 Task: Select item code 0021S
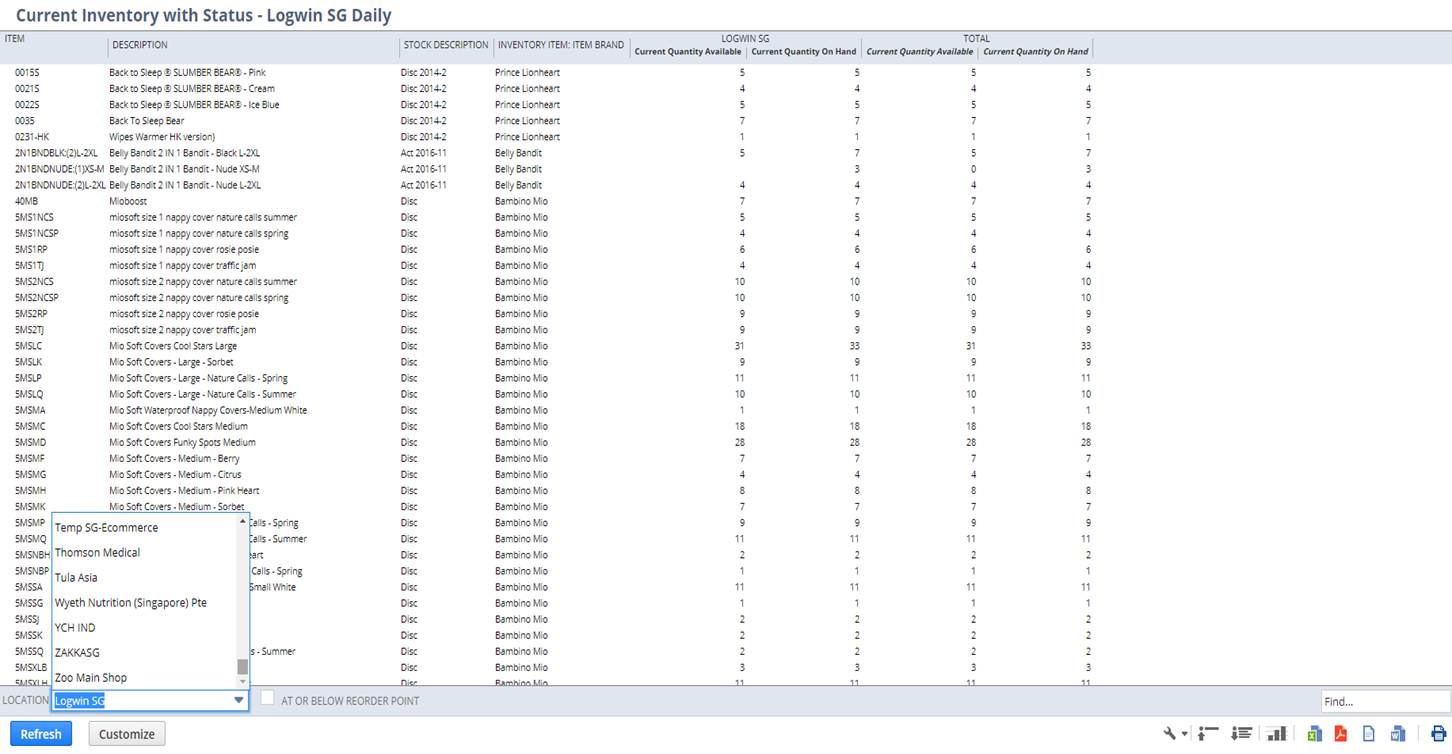coord(28,89)
